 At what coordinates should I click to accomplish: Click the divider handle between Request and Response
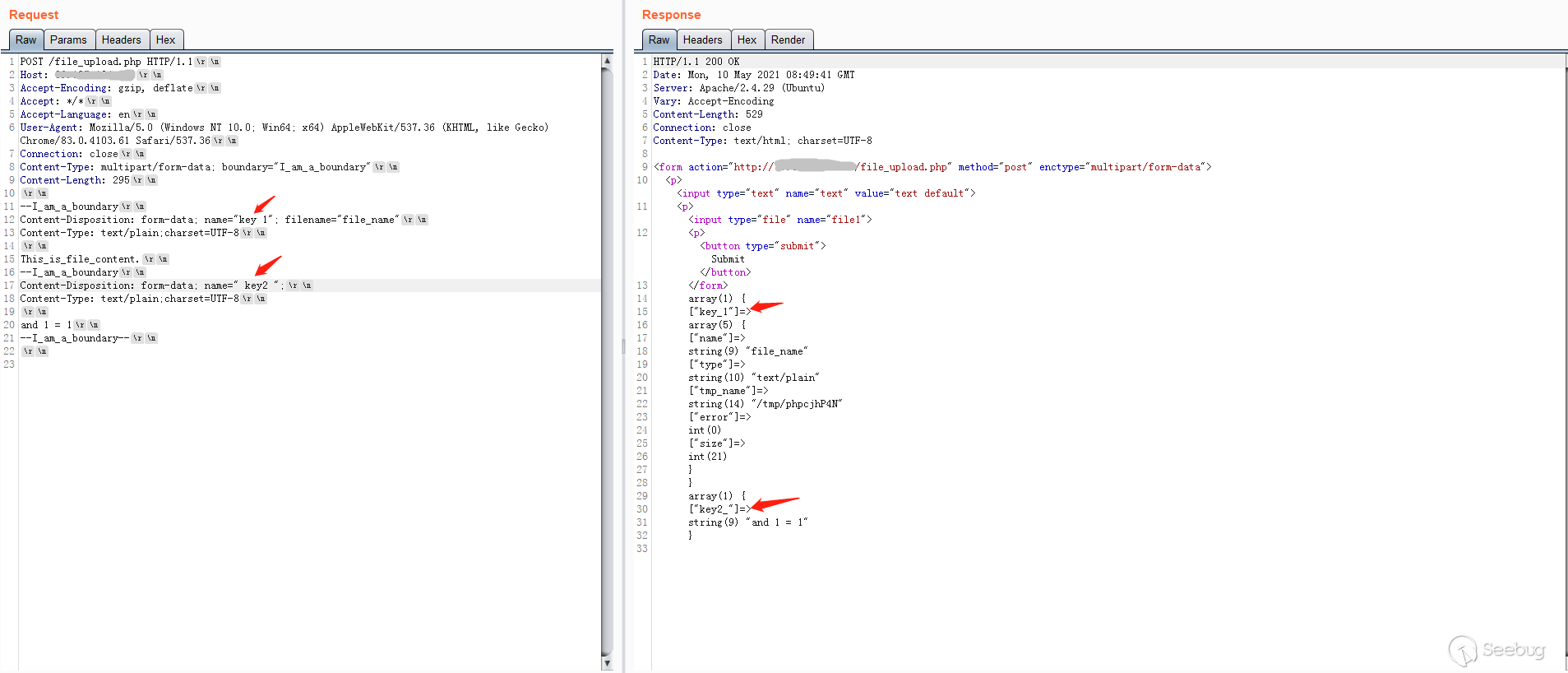[622, 346]
